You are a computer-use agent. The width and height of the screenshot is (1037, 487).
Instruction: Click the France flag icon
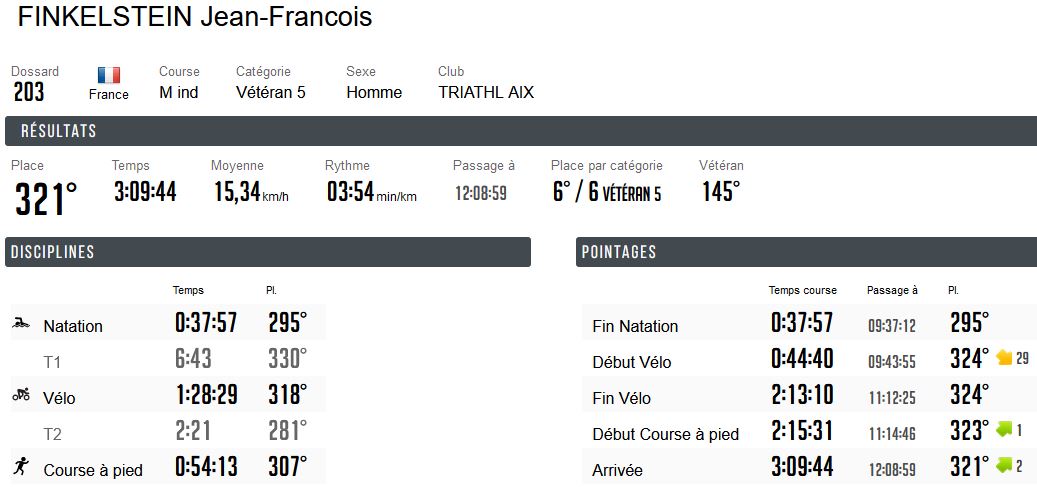point(108,75)
